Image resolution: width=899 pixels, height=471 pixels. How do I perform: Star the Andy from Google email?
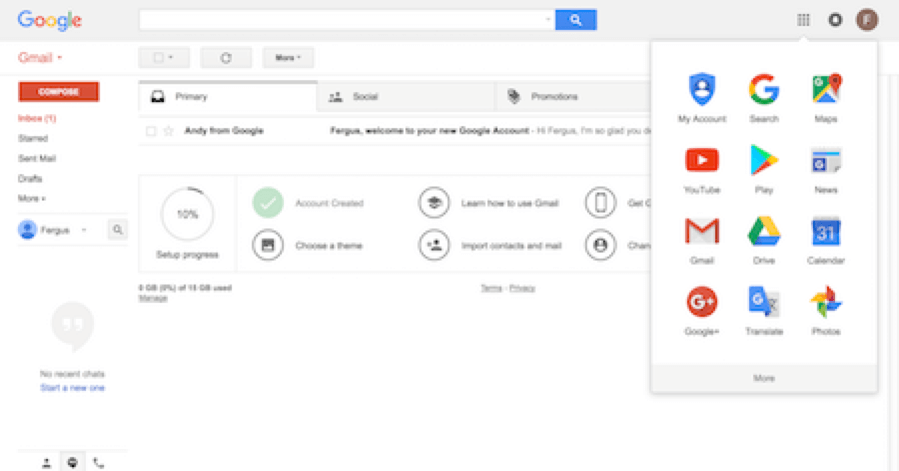coord(168,131)
